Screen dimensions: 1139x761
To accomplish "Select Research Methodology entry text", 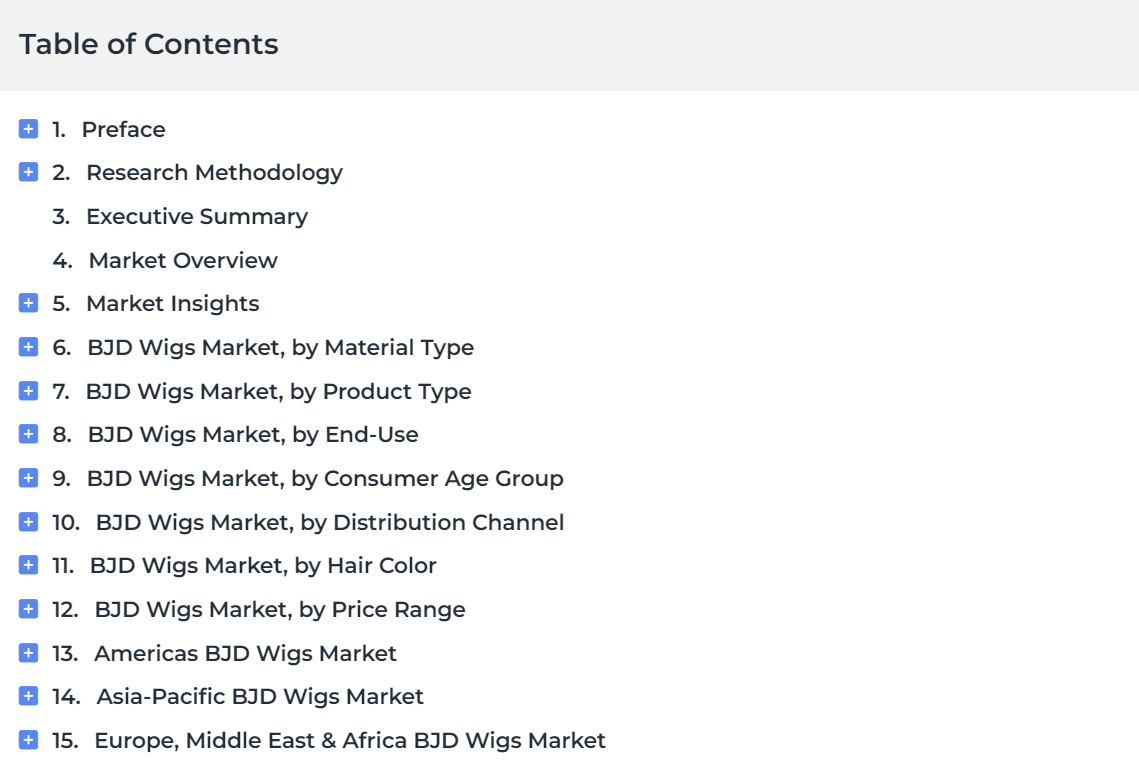I will (x=214, y=173).
